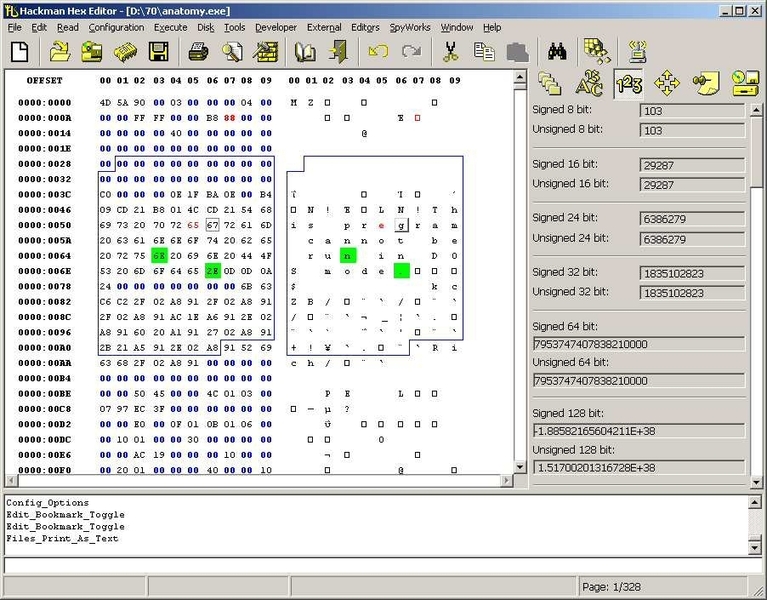
Task: Select the 123 numeric values panel icon
Action: 629,84
